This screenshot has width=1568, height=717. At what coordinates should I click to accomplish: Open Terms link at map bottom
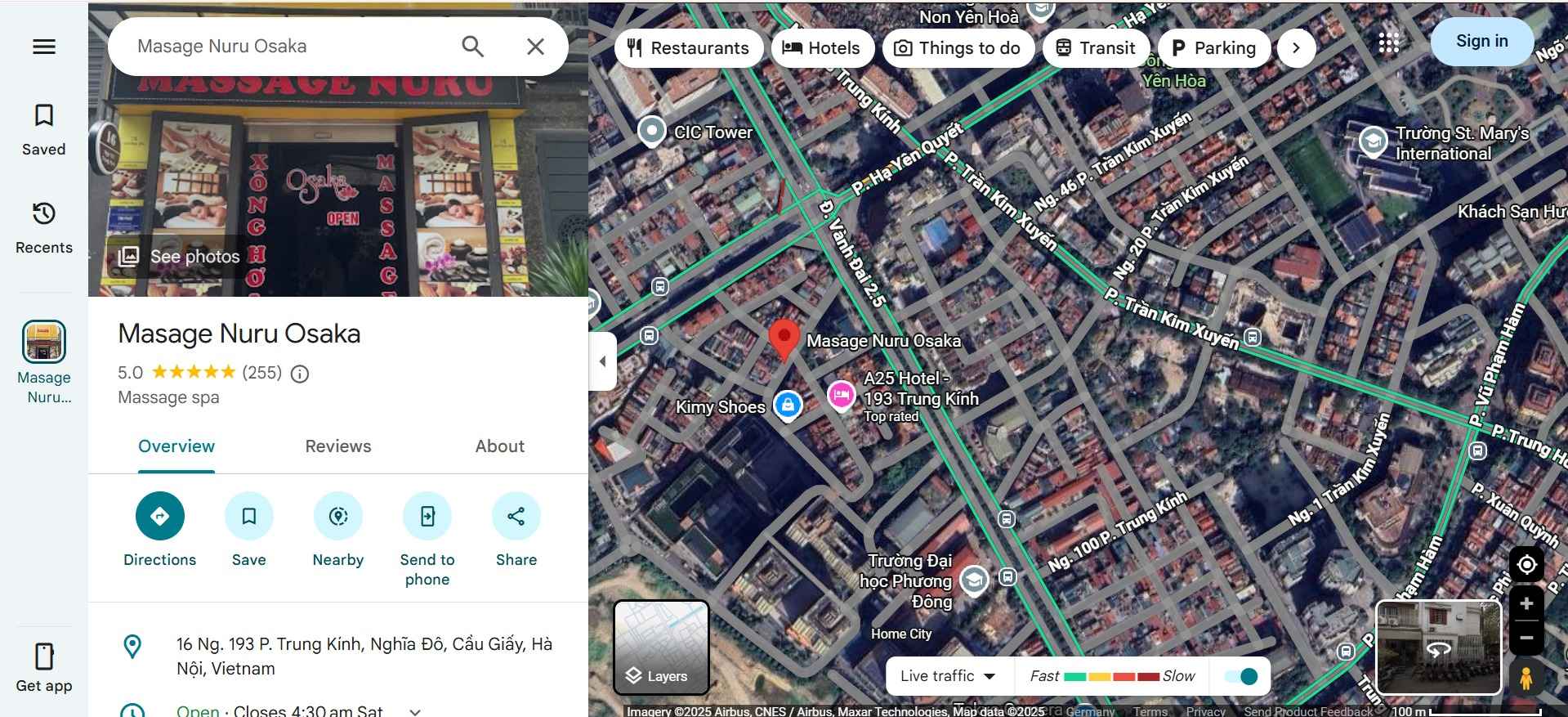pos(1150,711)
